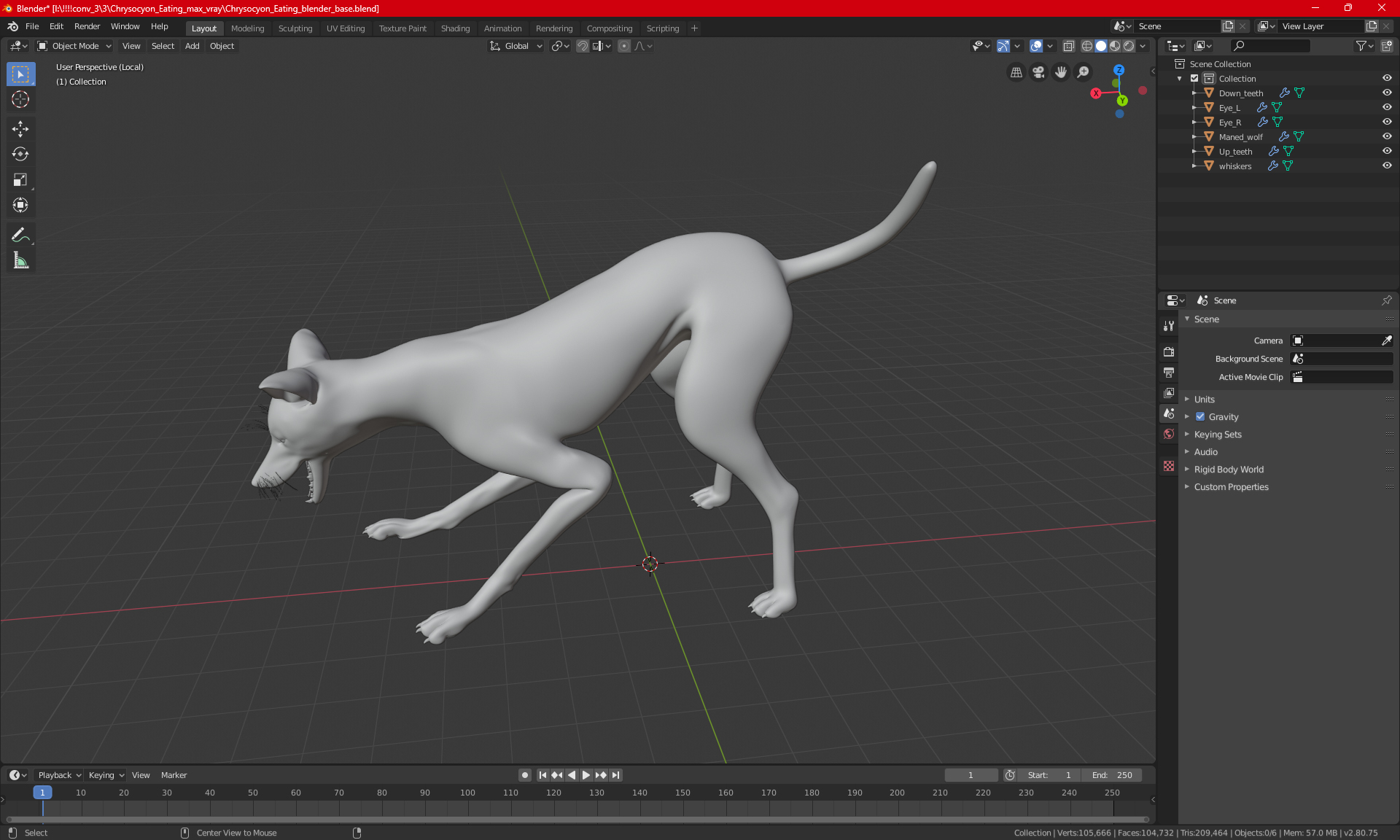
Task: Expand the Units panel
Action: 1205,400
